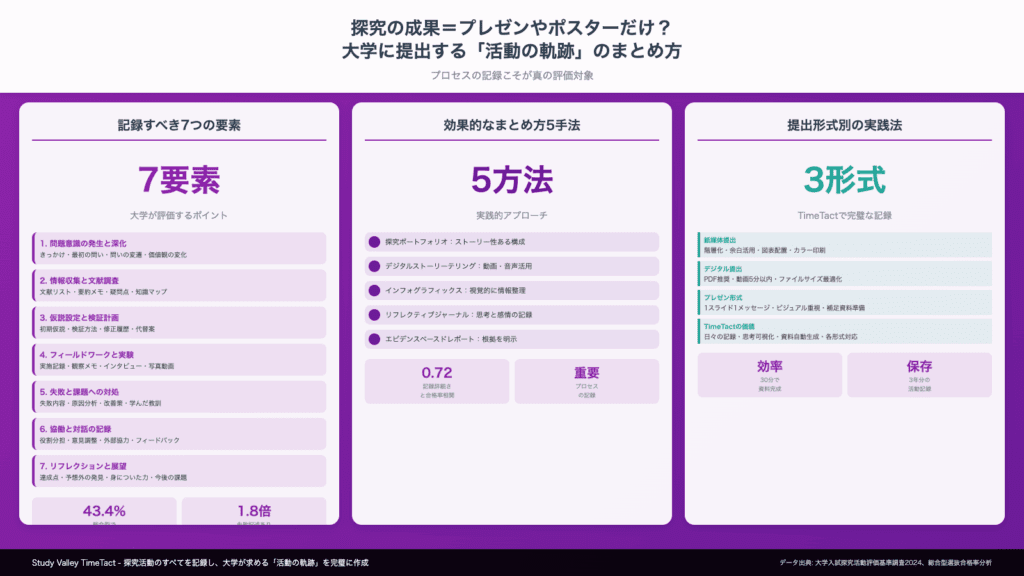Open the 3. 仮説設定と検証計画 item

pyautogui.click(x=179, y=322)
